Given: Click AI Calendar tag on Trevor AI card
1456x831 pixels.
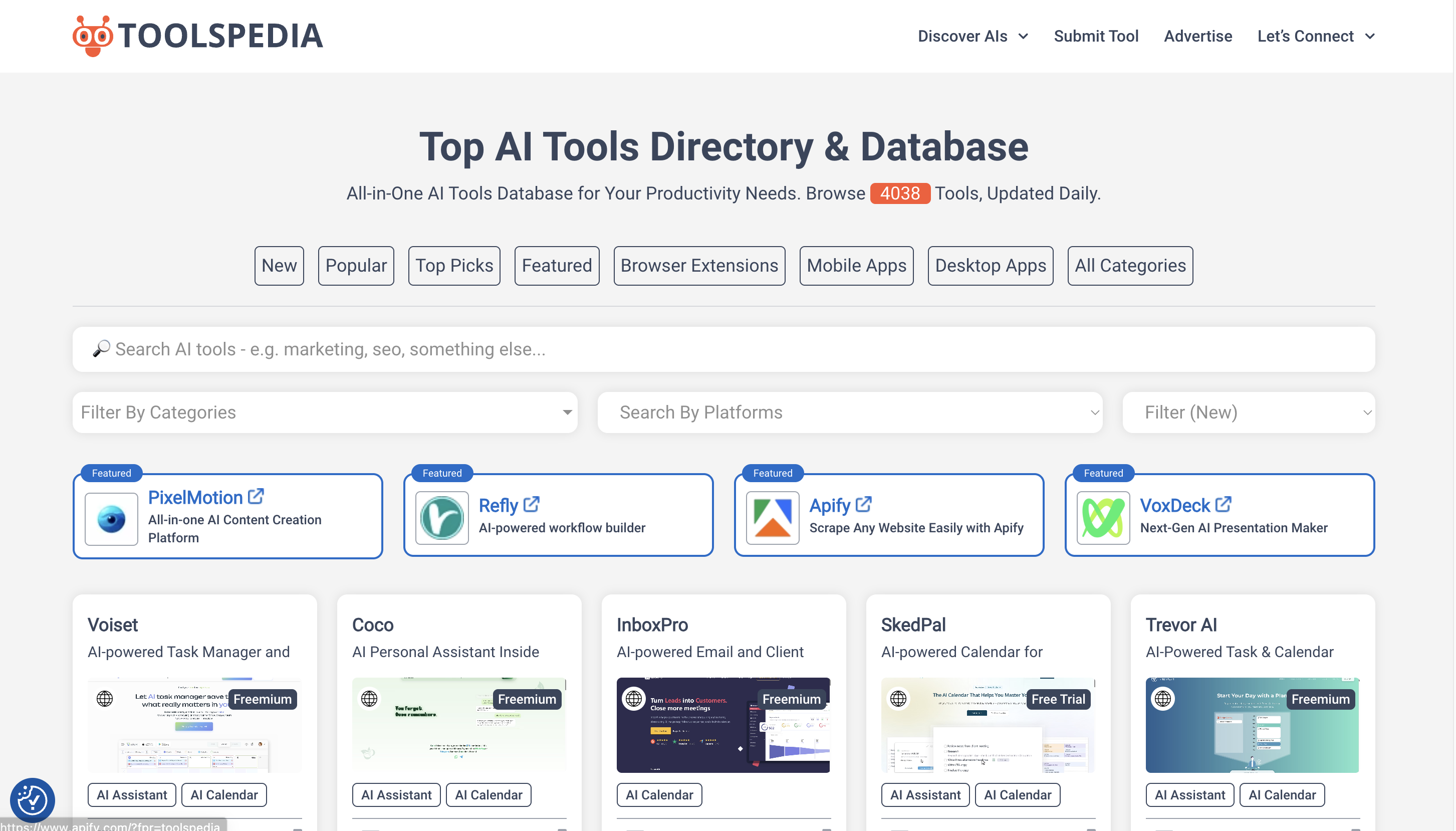Looking at the screenshot, I should click(1282, 794).
